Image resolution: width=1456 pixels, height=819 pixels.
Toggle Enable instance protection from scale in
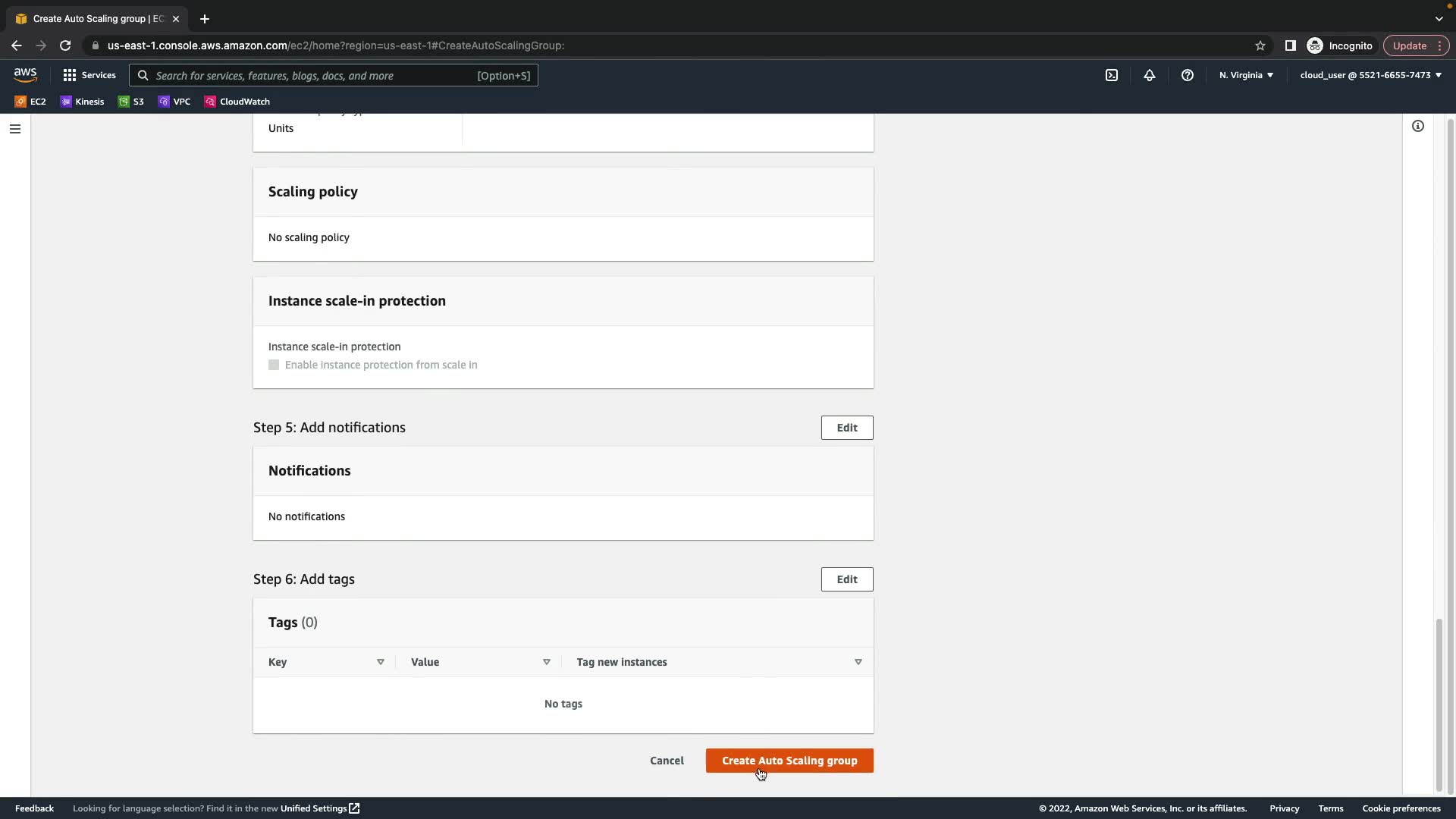[x=274, y=365]
